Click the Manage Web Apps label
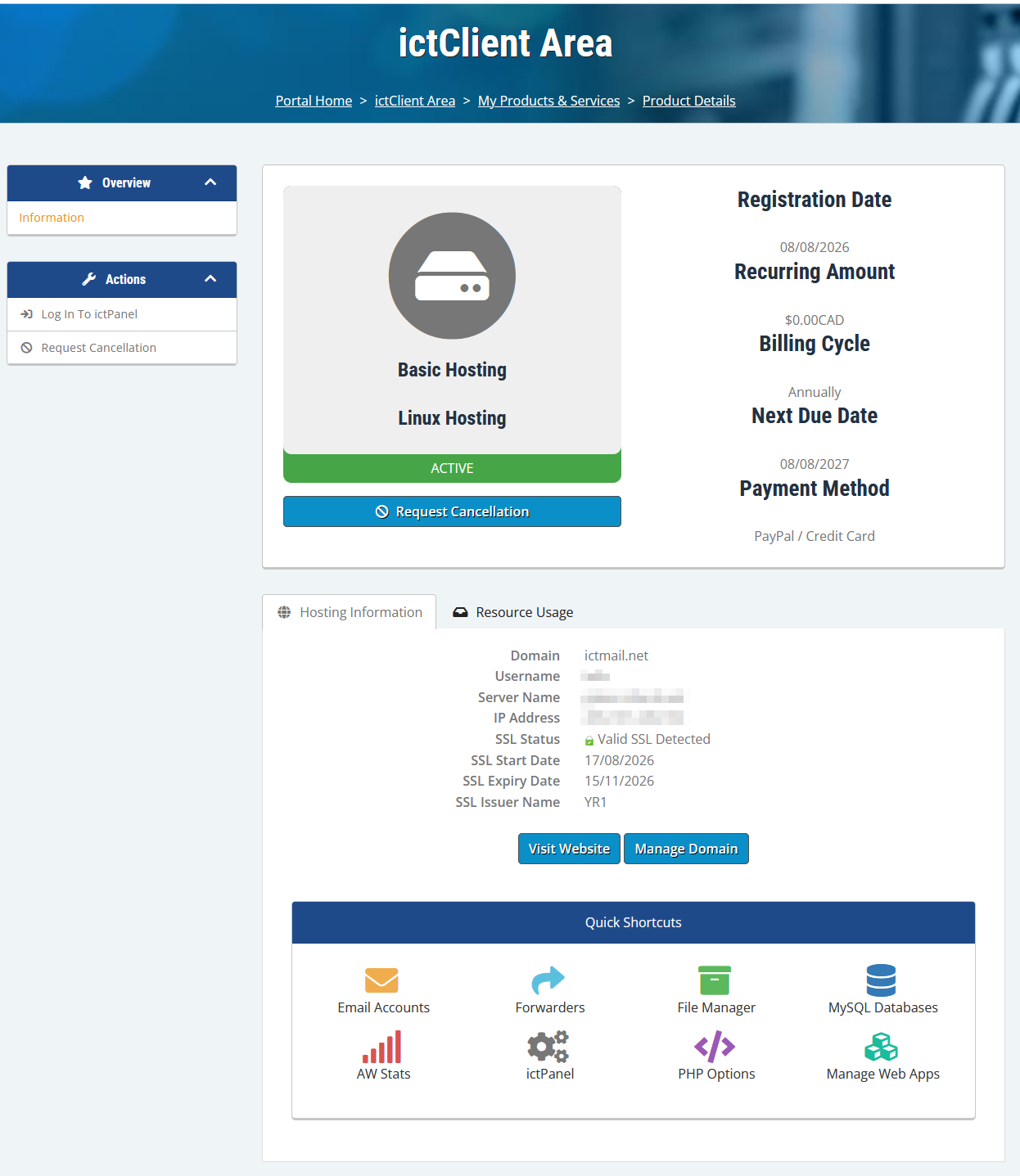The image size is (1020, 1176). [883, 1074]
